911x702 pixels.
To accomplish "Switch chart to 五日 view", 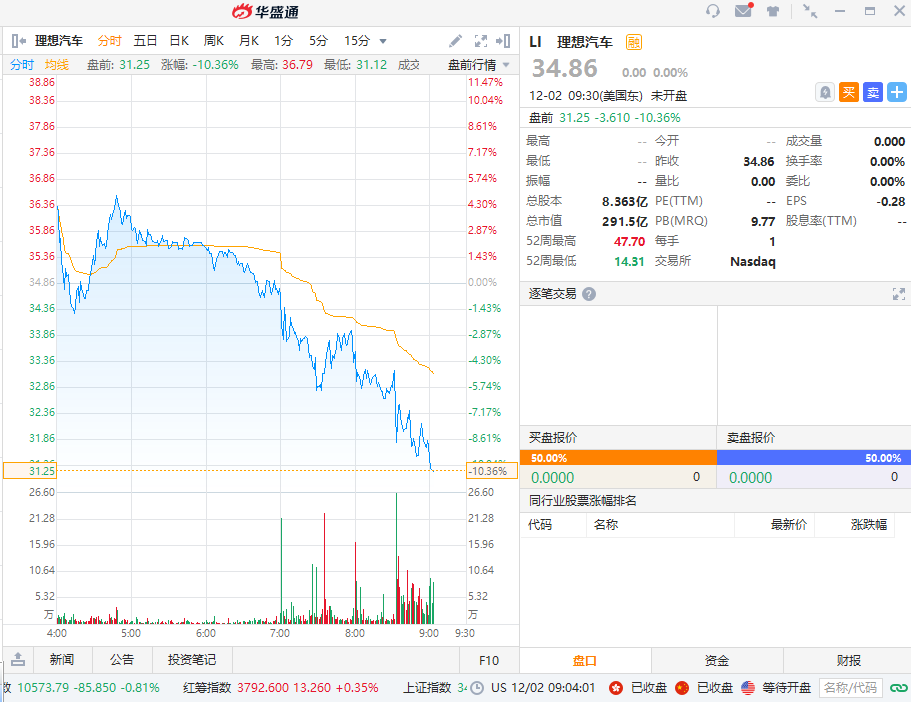I will (145, 41).
